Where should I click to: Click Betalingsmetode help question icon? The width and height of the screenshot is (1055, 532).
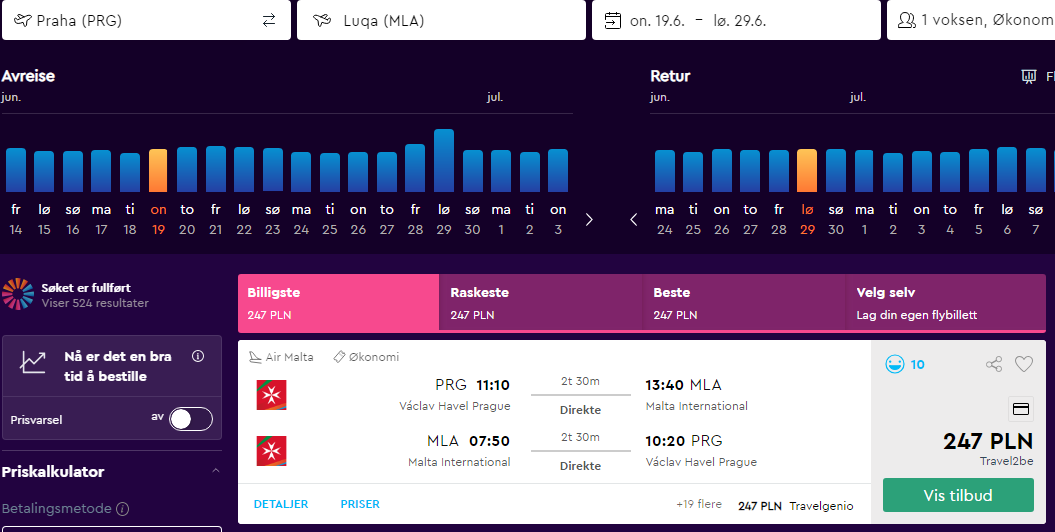(x=122, y=509)
